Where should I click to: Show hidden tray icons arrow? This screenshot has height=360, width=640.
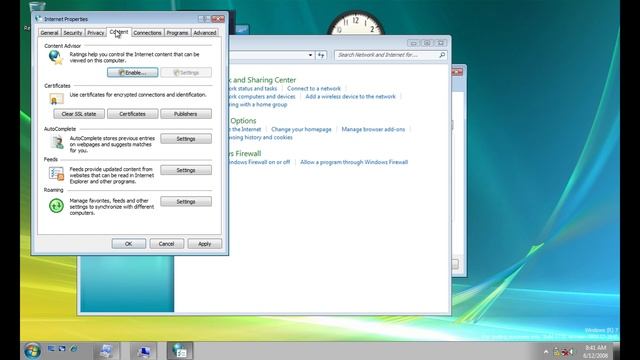pyautogui.click(x=546, y=351)
